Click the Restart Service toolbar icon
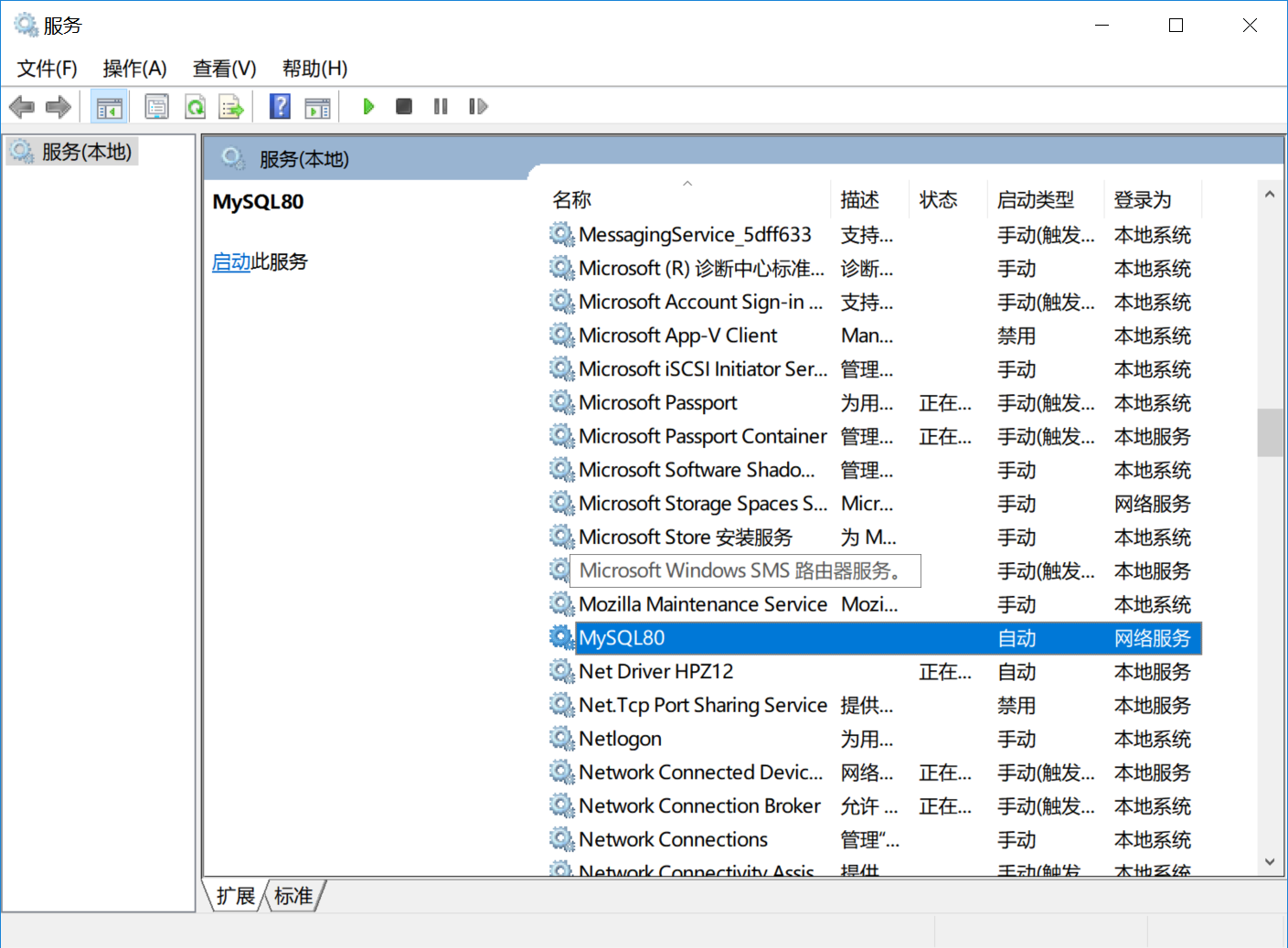This screenshot has width=1288, height=948. 478,107
